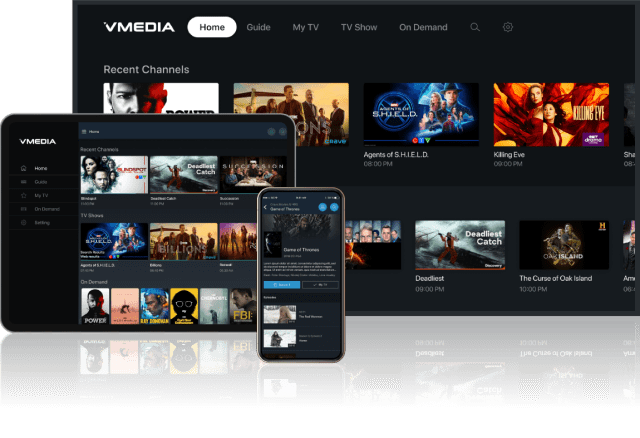Open Guide in the tablet sidebar
Image resolution: width=640 pixels, height=438 pixels.
click(x=40, y=182)
